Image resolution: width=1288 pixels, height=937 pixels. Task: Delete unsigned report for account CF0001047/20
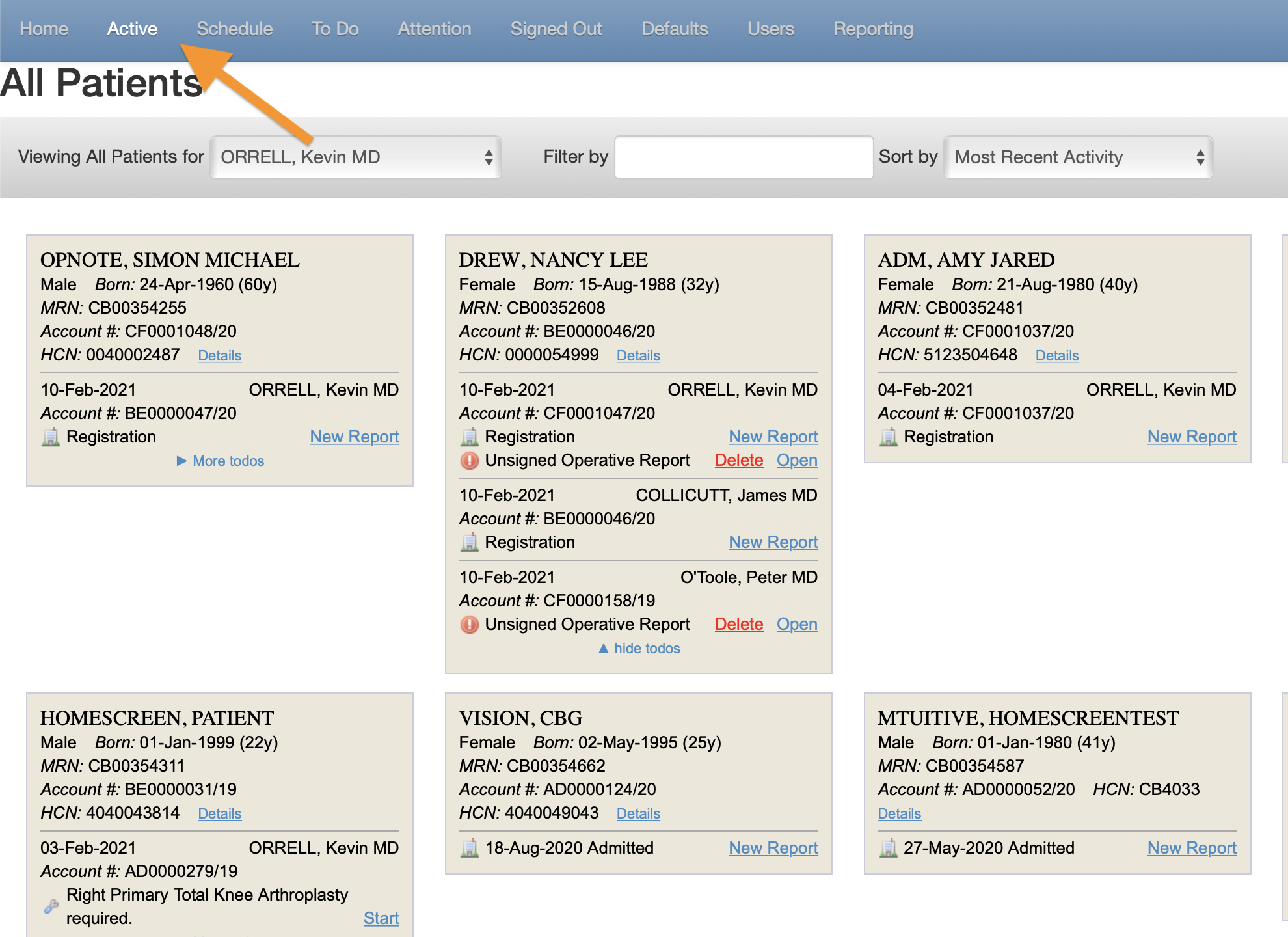point(739,460)
